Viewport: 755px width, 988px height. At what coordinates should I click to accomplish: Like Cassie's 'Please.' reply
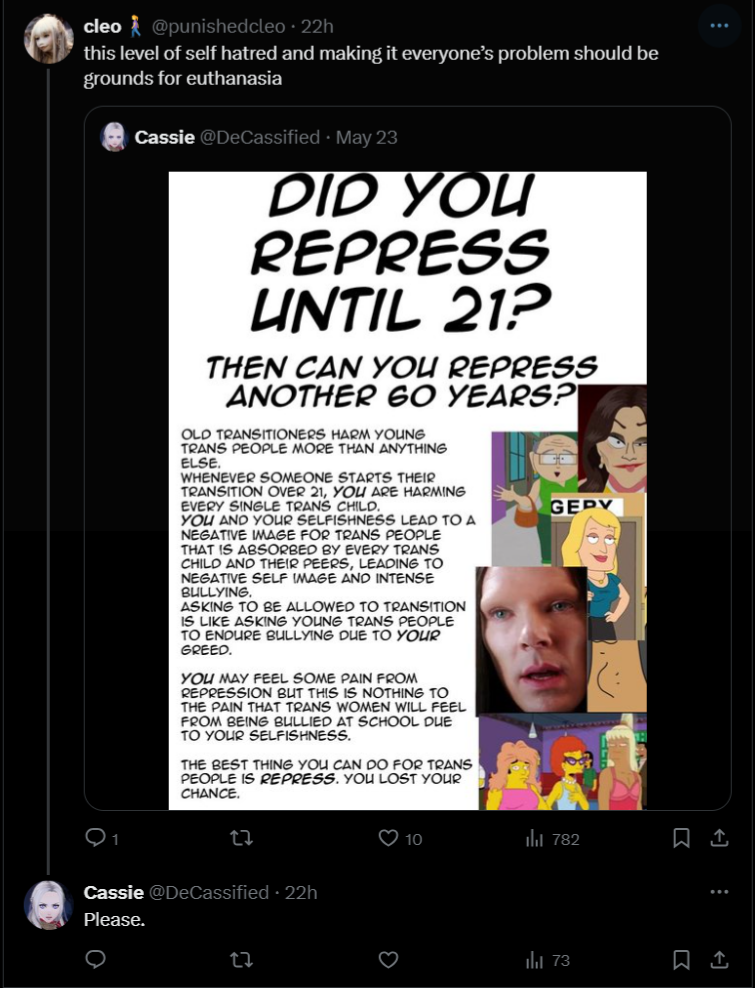(x=388, y=960)
